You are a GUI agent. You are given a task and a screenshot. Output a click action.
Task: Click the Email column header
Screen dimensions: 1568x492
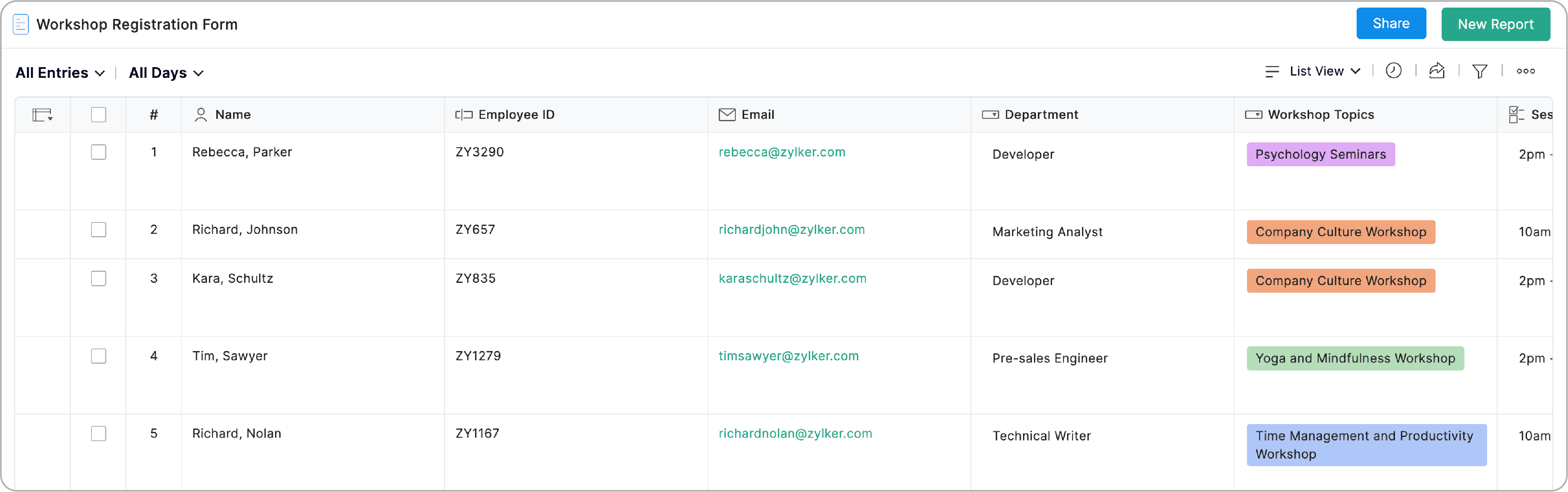point(839,115)
